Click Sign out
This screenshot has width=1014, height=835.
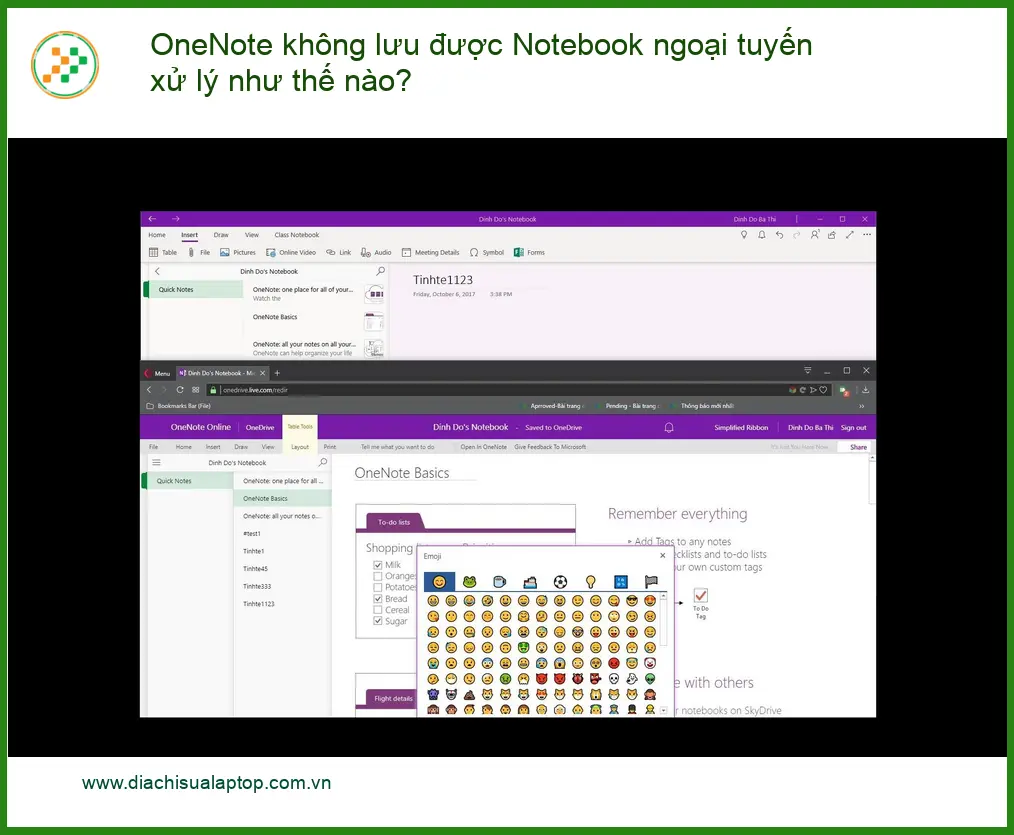pyautogui.click(x=854, y=428)
